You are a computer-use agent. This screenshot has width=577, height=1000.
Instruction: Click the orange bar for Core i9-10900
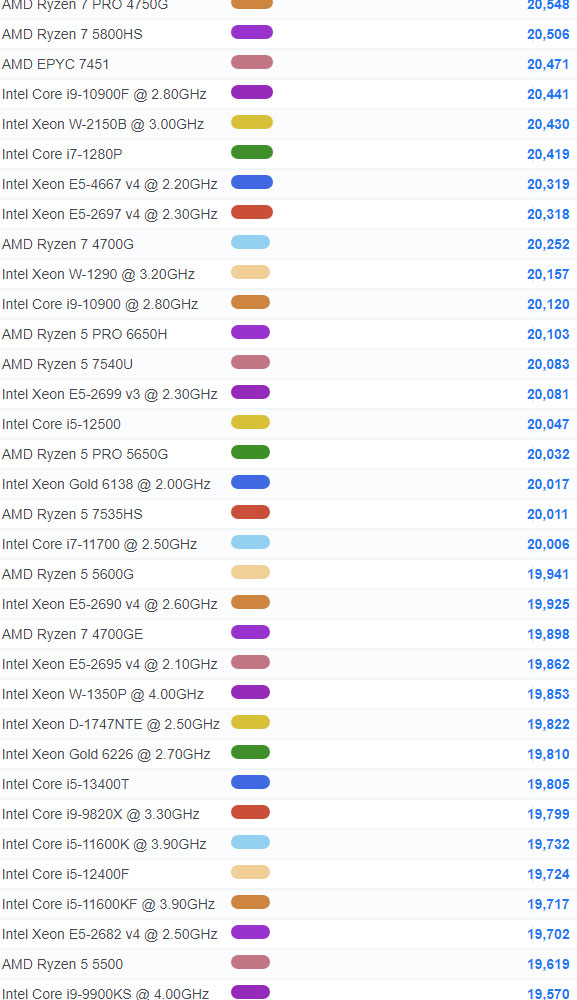tap(251, 302)
